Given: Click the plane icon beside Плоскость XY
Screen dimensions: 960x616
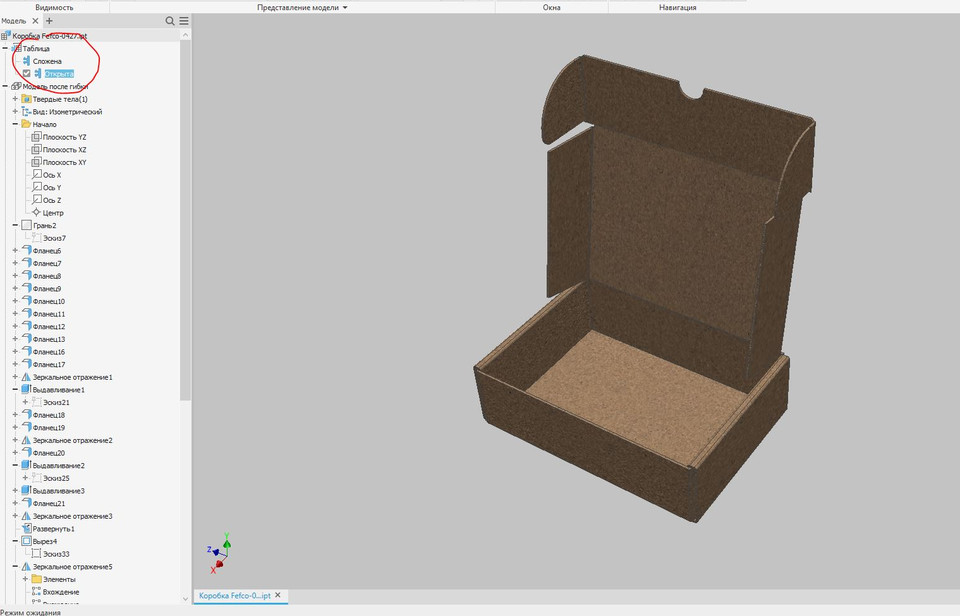Looking at the screenshot, I should 36,163.
